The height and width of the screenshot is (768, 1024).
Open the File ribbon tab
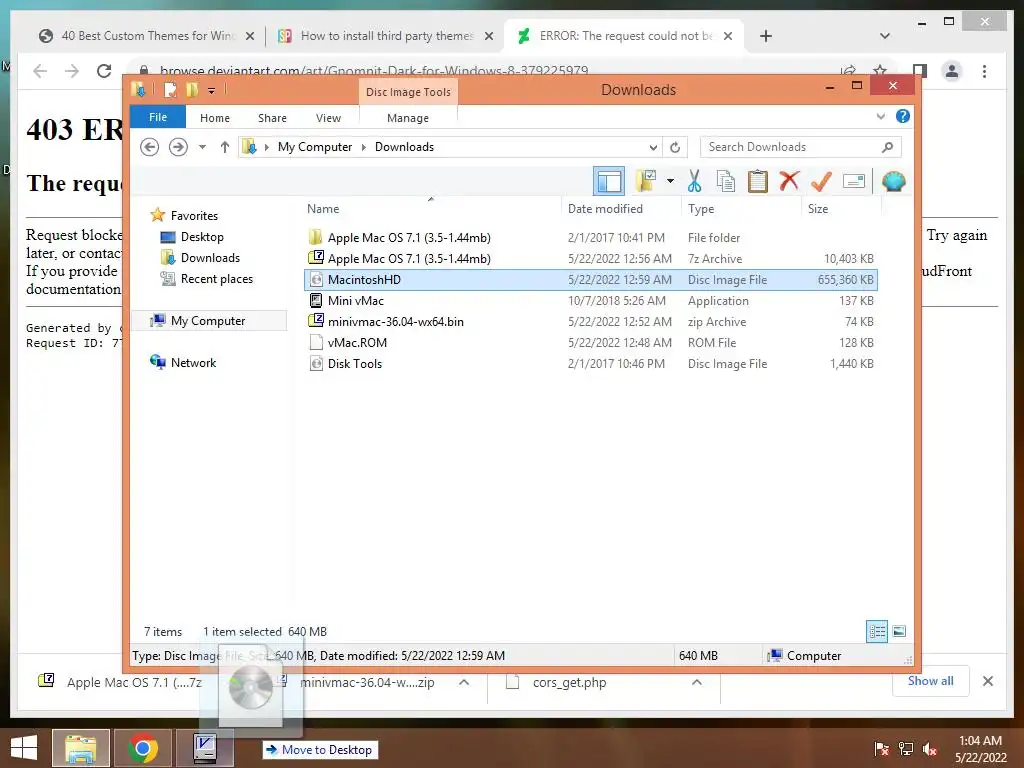click(x=158, y=117)
